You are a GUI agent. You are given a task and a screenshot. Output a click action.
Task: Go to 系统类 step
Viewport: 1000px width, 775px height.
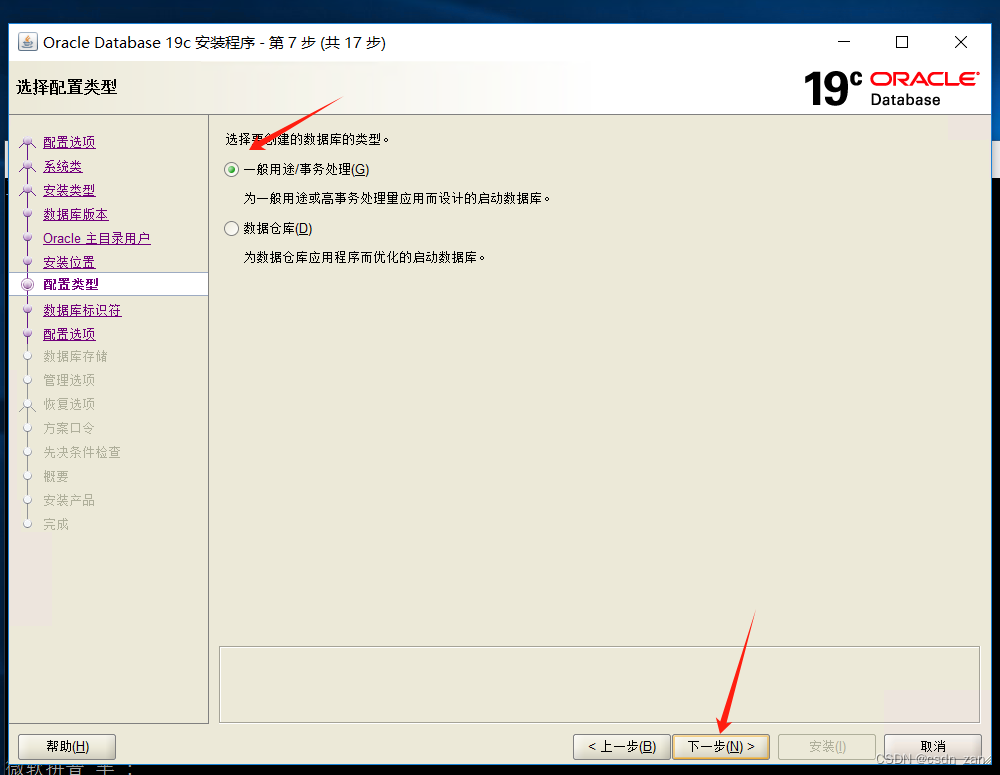tap(62, 166)
